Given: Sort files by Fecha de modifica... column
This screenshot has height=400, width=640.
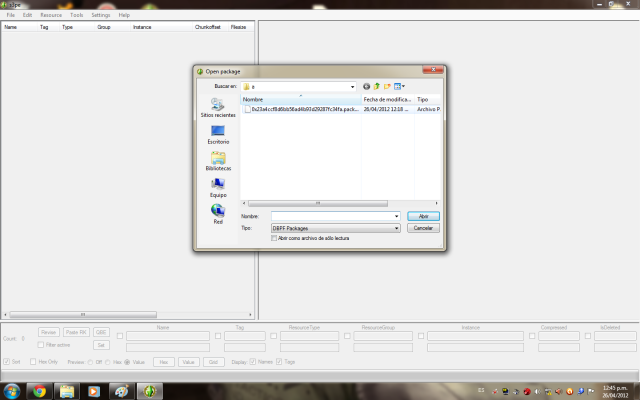Looking at the screenshot, I should [x=388, y=99].
